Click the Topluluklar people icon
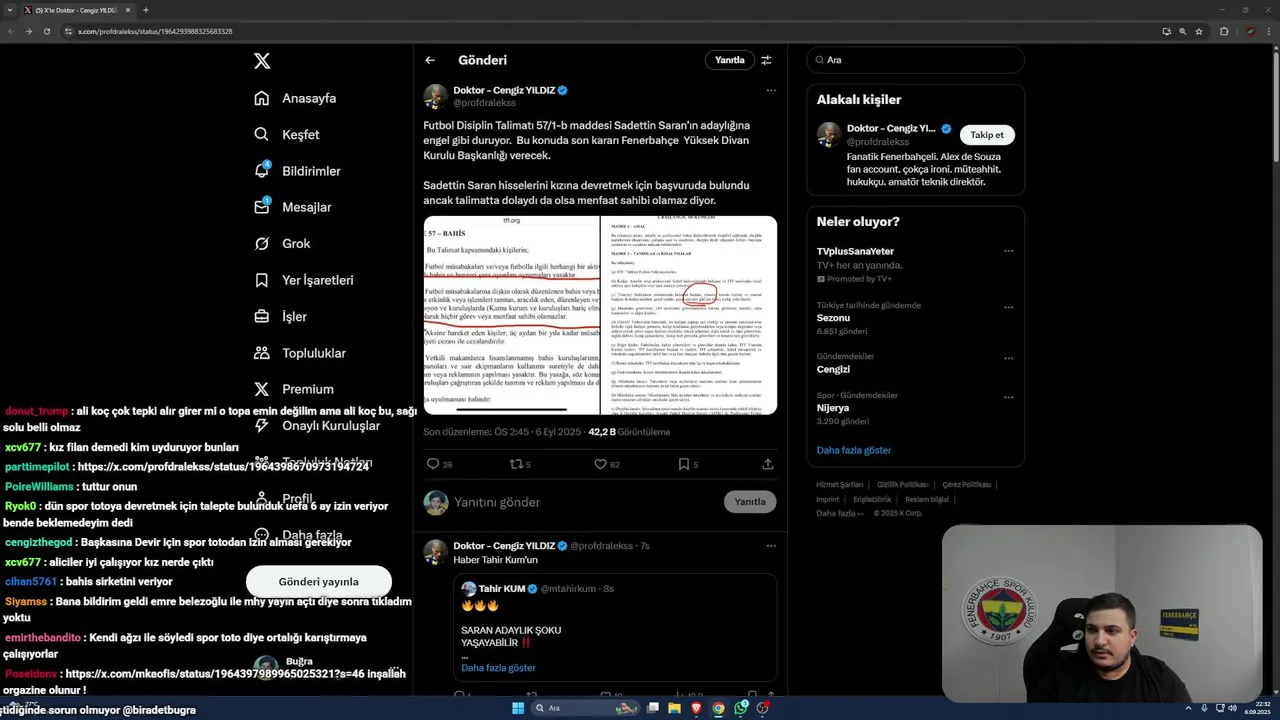 pos(262,353)
